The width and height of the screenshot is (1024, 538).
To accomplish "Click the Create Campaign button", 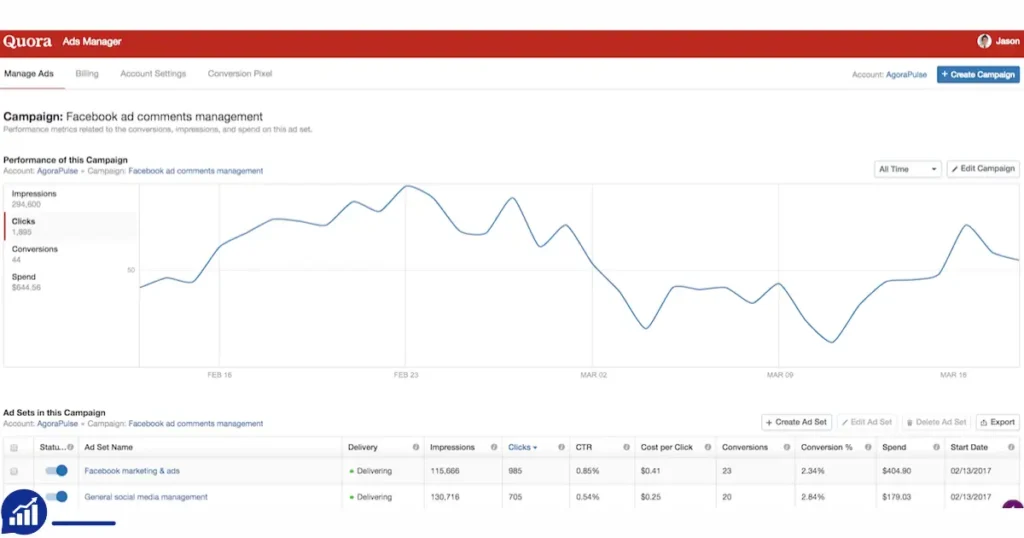I will tap(978, 74).
